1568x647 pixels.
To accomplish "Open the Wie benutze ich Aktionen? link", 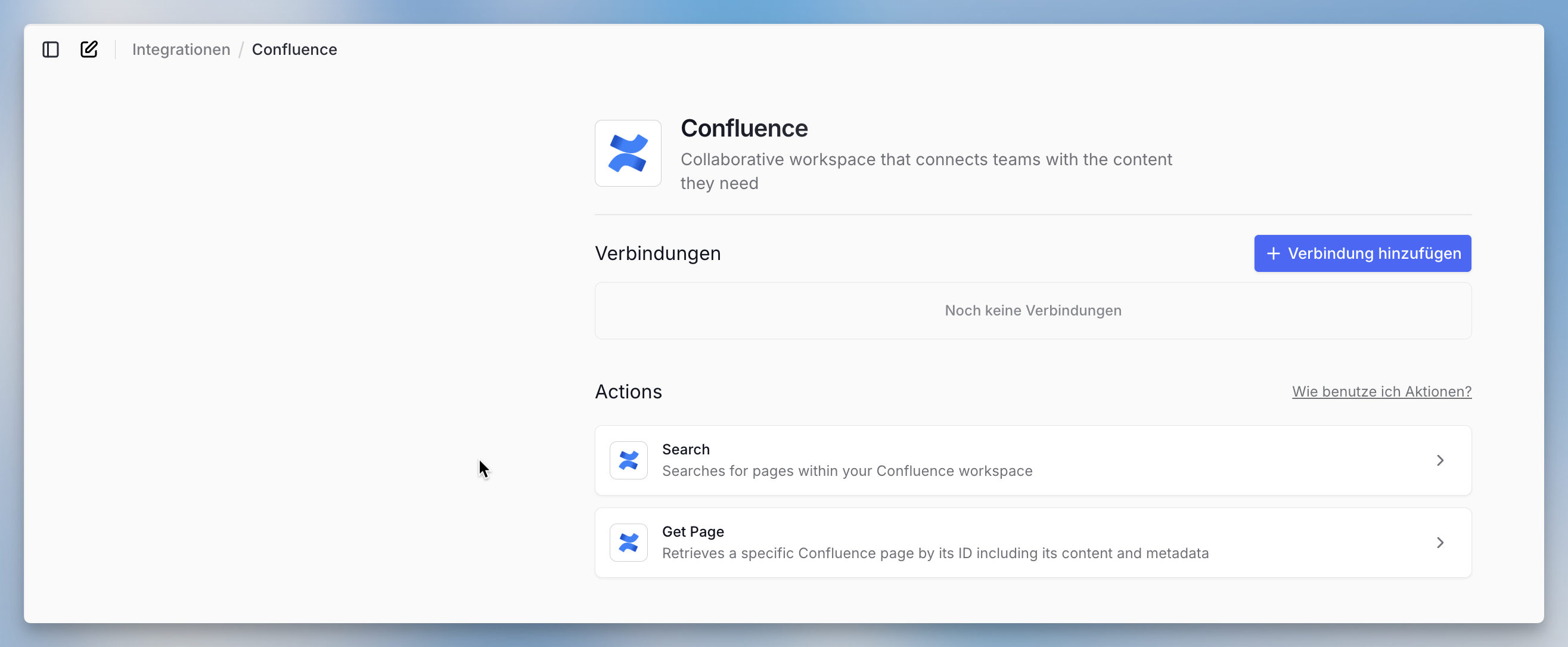I will [x=1381, y=391].
